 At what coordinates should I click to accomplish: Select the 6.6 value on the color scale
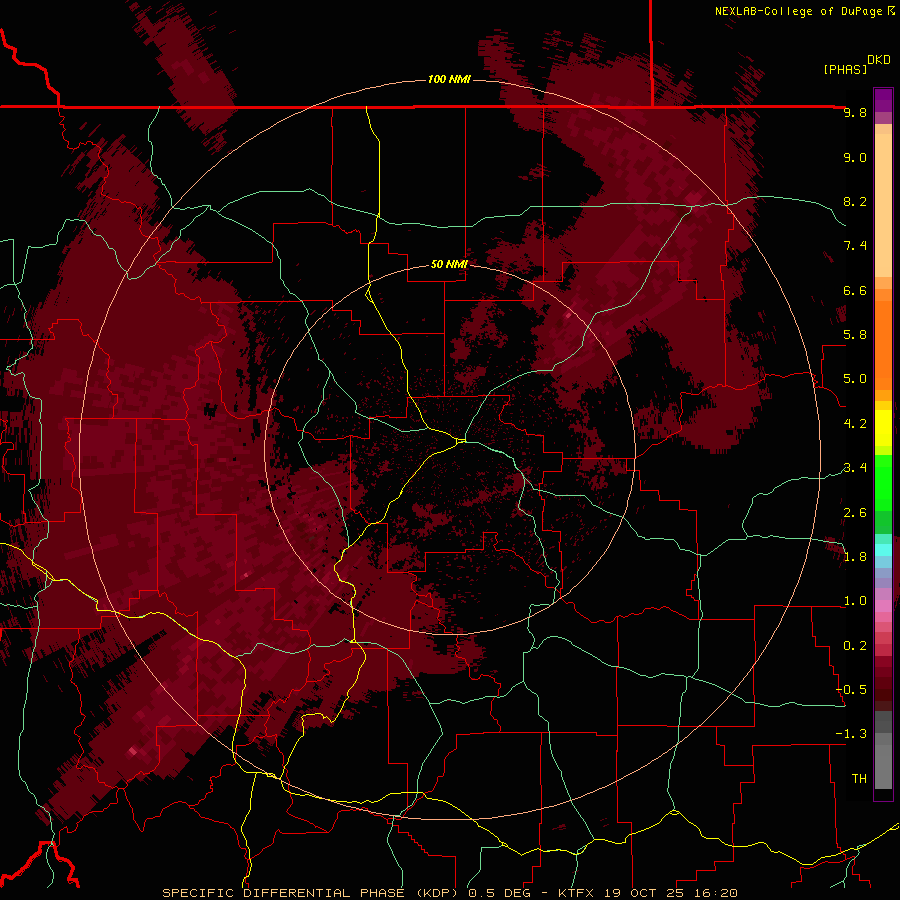pos(855,290)
